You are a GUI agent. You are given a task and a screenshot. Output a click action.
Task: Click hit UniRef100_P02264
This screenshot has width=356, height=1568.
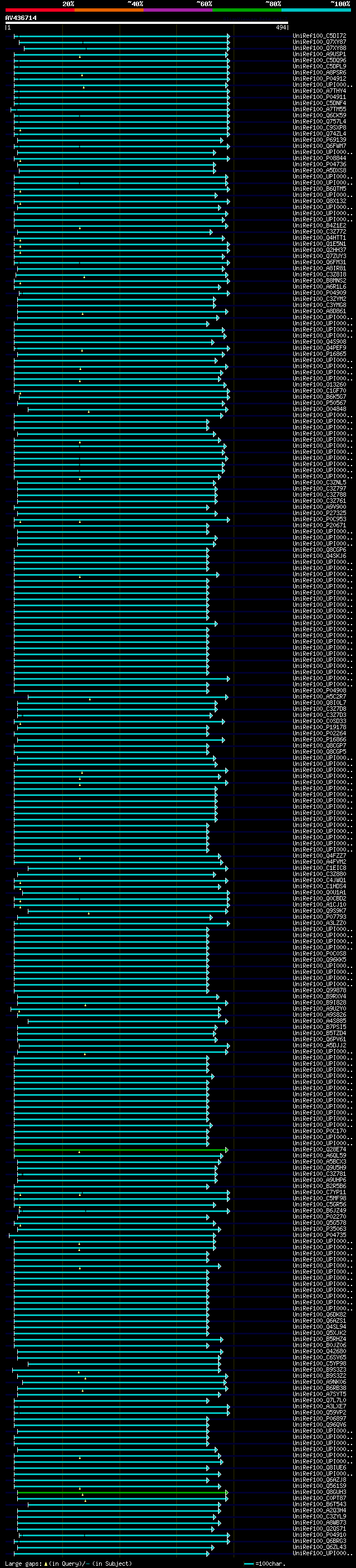pos(319,733)
